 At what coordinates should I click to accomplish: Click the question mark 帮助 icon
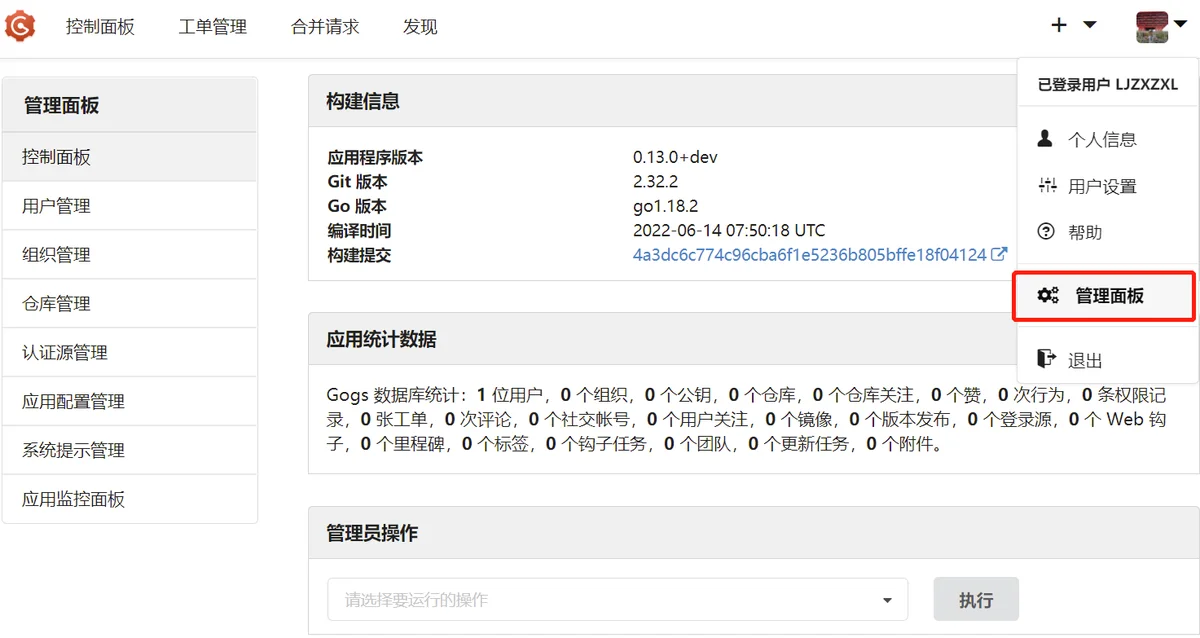1047,232
